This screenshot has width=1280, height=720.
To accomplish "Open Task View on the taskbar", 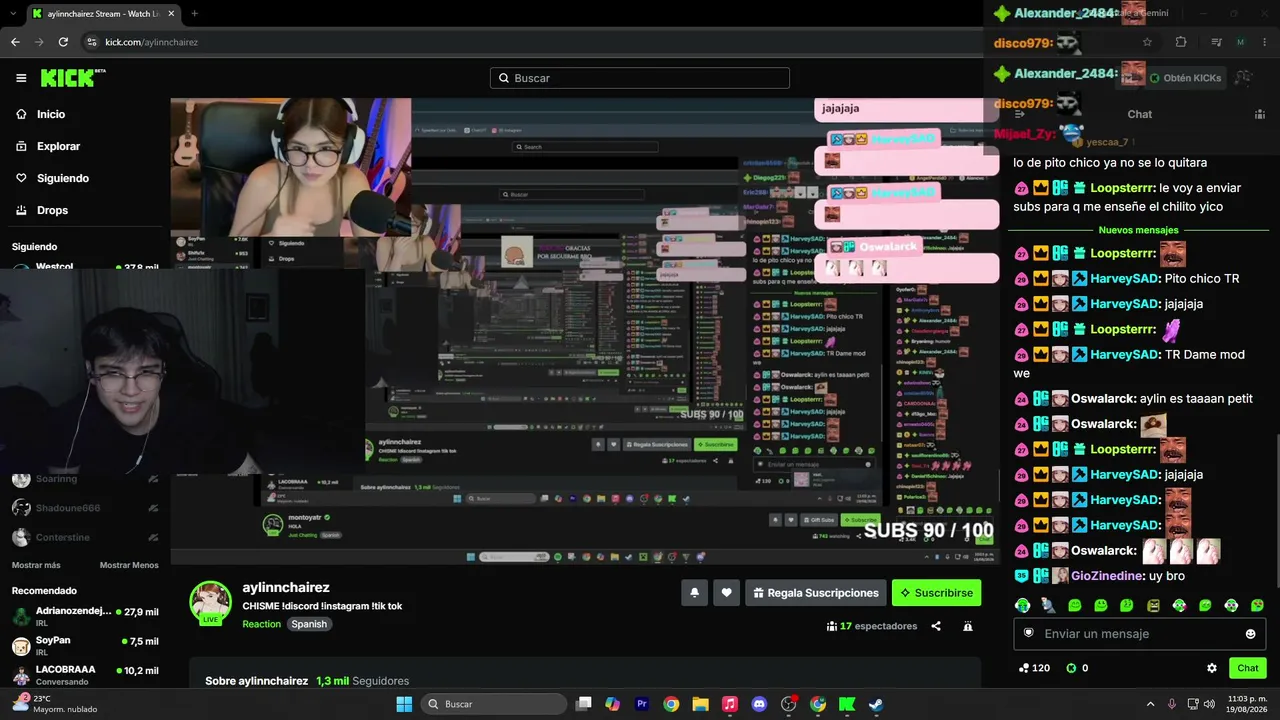I will click(584, 704).
